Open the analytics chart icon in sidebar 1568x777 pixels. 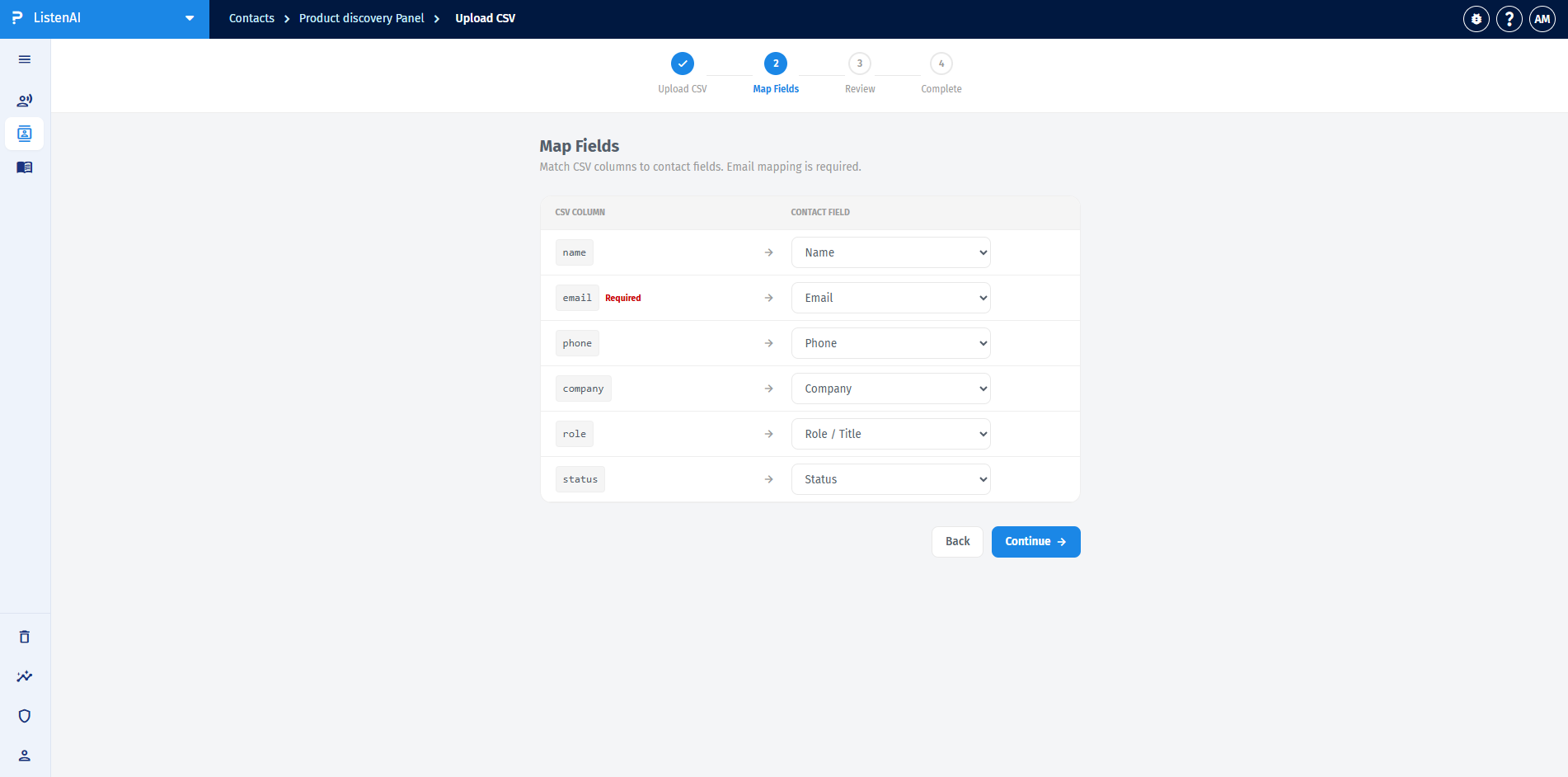click(25, 676)
